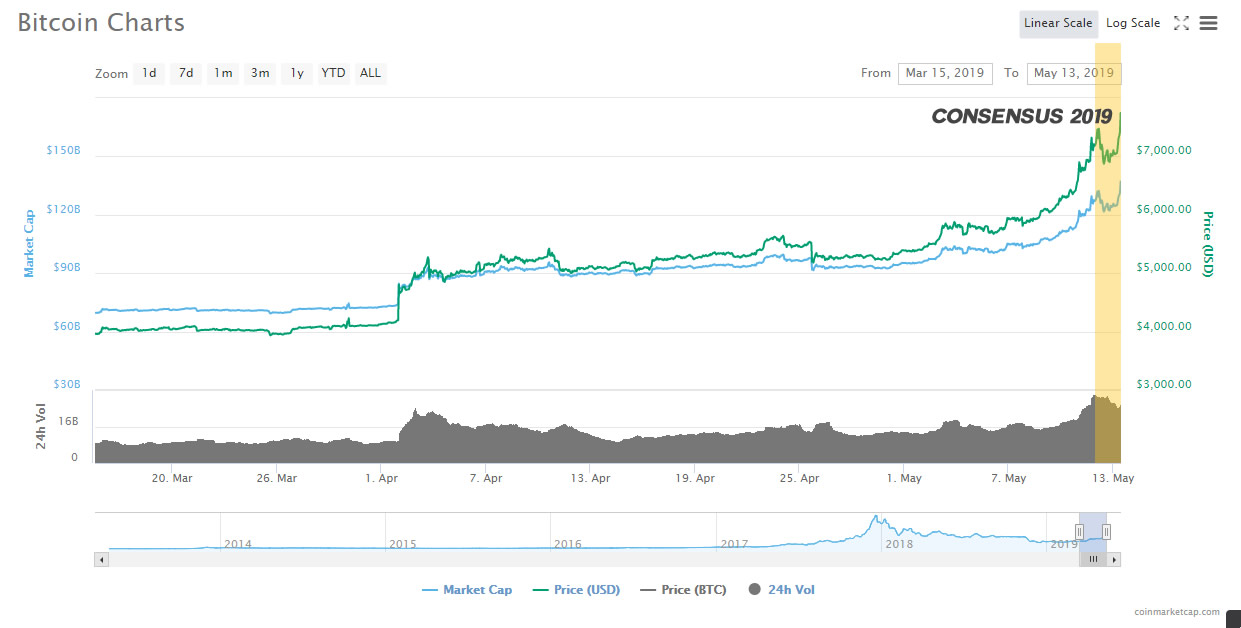
Task: Set zoom range to ALL
Action: (x=370, y=73)
